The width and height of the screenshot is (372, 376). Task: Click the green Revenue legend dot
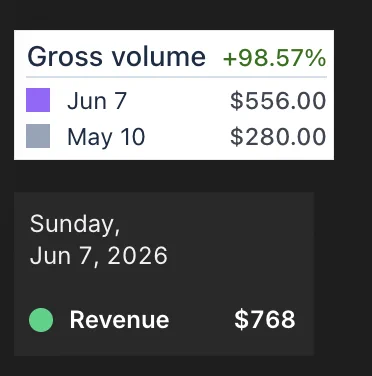click(41, 320)
